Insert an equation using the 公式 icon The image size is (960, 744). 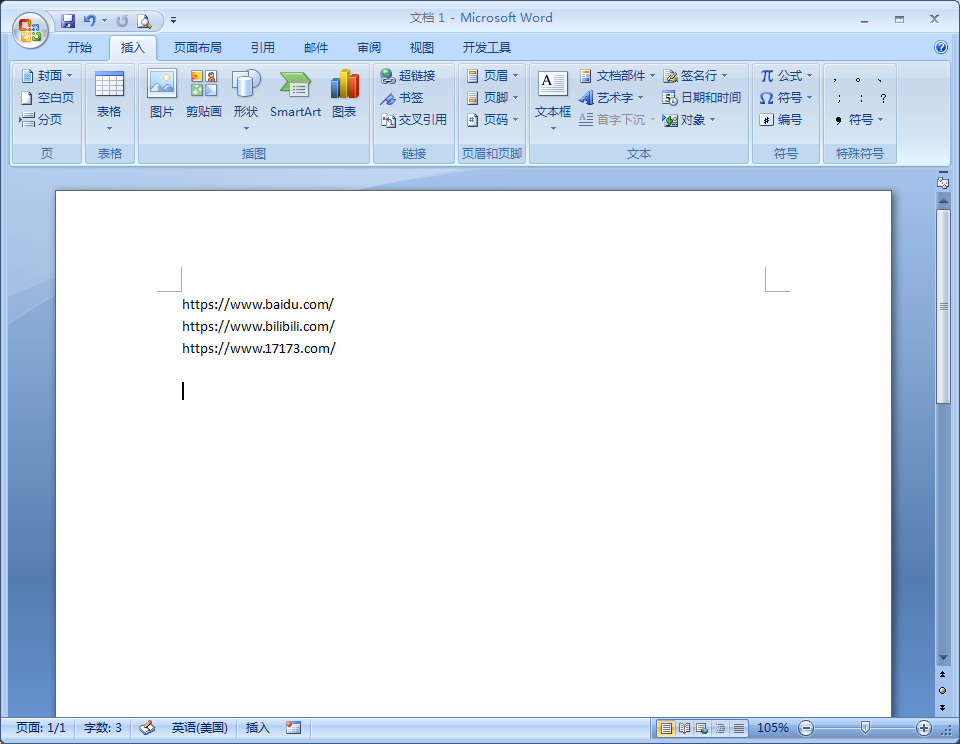pos(786,75)
